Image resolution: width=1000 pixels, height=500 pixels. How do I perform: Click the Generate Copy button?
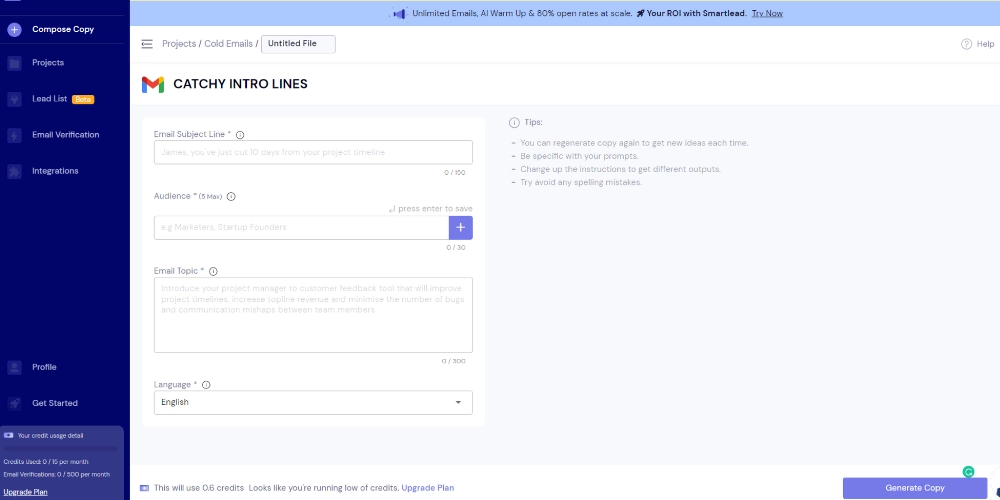coord(914,488)
